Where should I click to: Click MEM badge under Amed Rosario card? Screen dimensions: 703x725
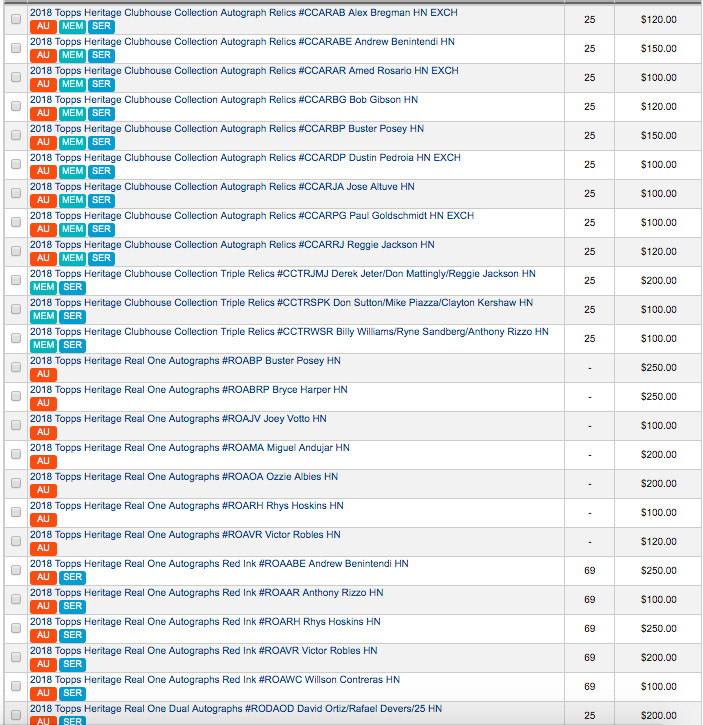72,84
